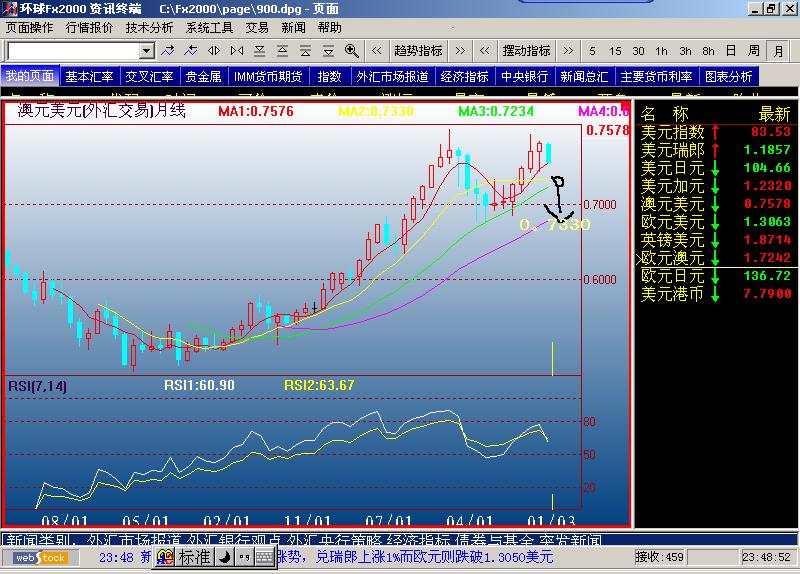Select 英镑美元 row in quote list
The image size is (800, 574).
[716, 240]
